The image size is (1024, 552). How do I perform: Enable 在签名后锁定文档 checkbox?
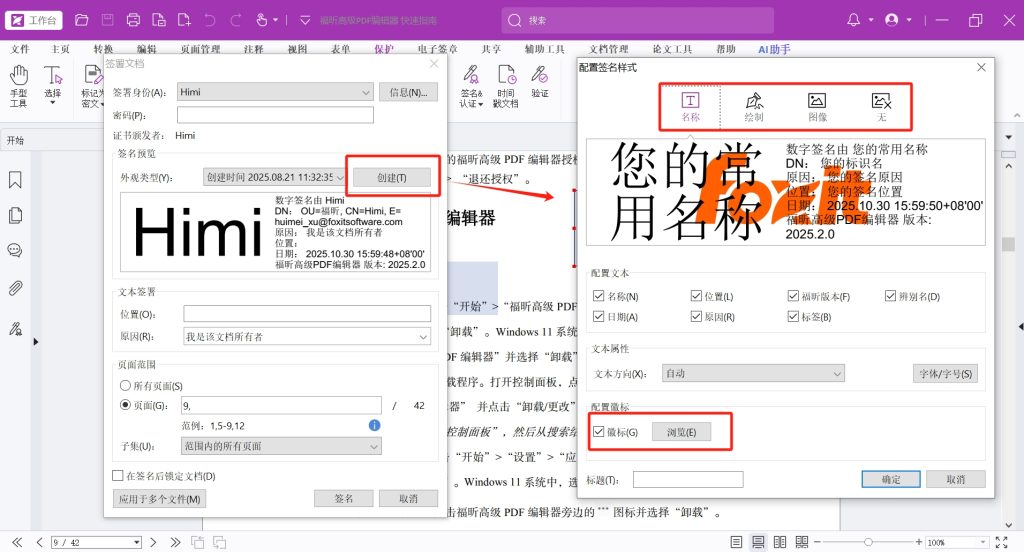click(x=118, y=476)
